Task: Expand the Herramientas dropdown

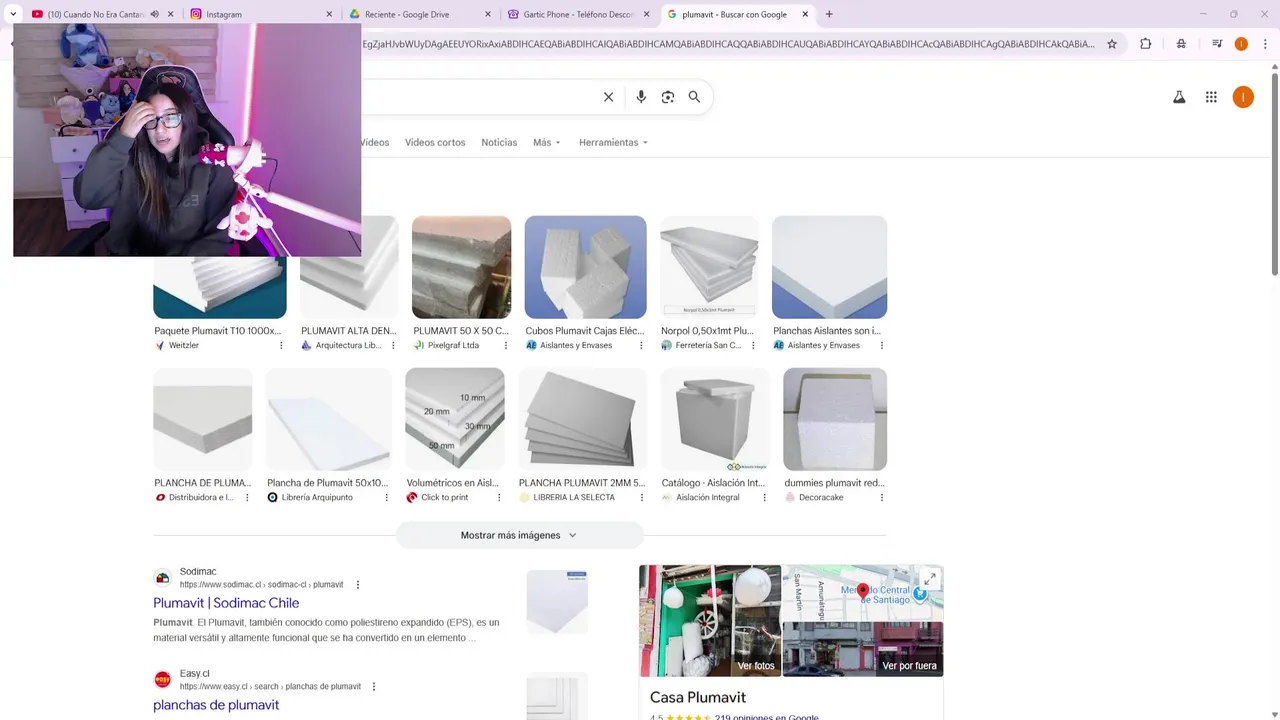Action: 613,143
